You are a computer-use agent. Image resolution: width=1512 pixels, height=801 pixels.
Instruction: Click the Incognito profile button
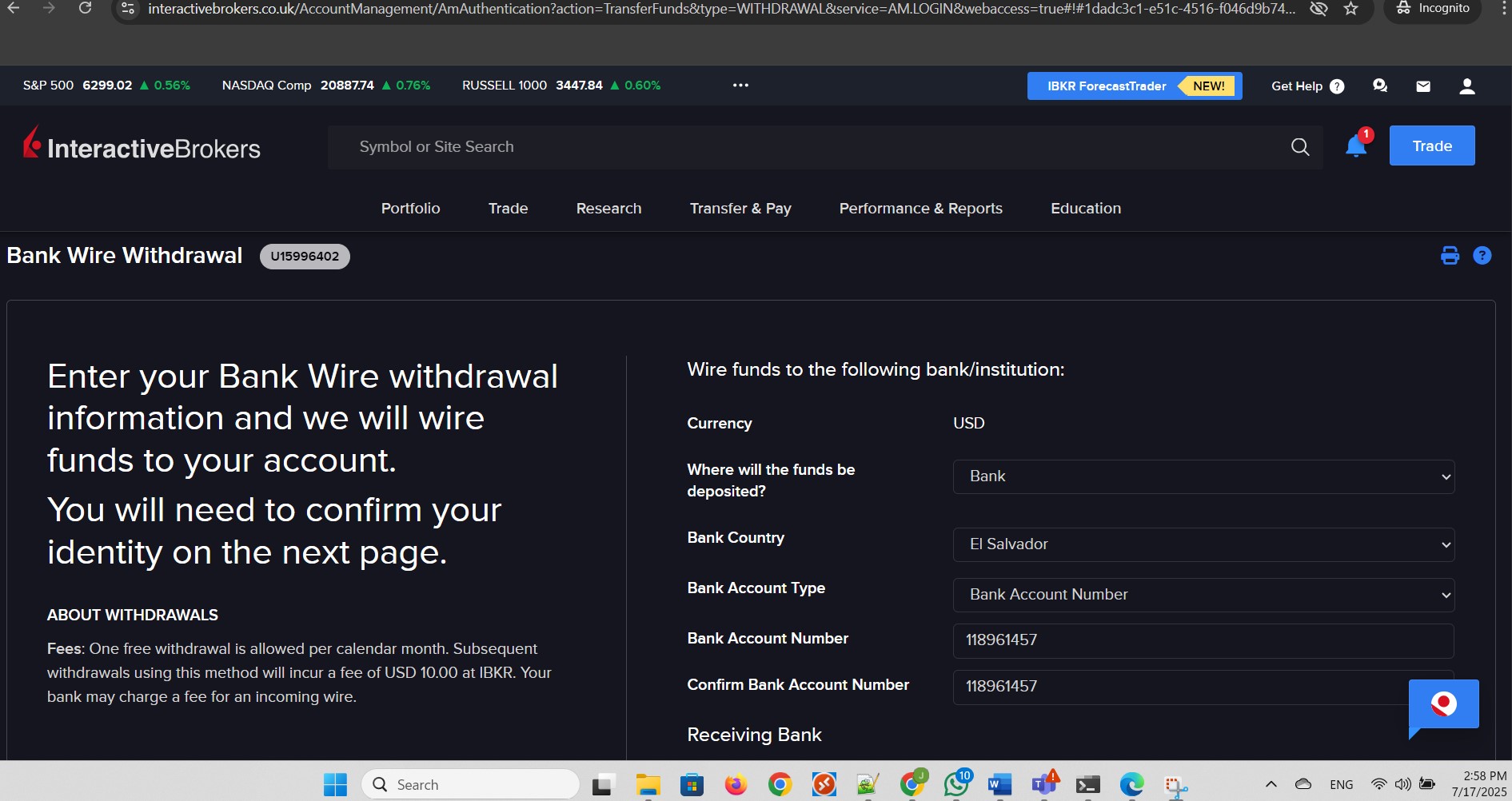(x=1433, y=9)
